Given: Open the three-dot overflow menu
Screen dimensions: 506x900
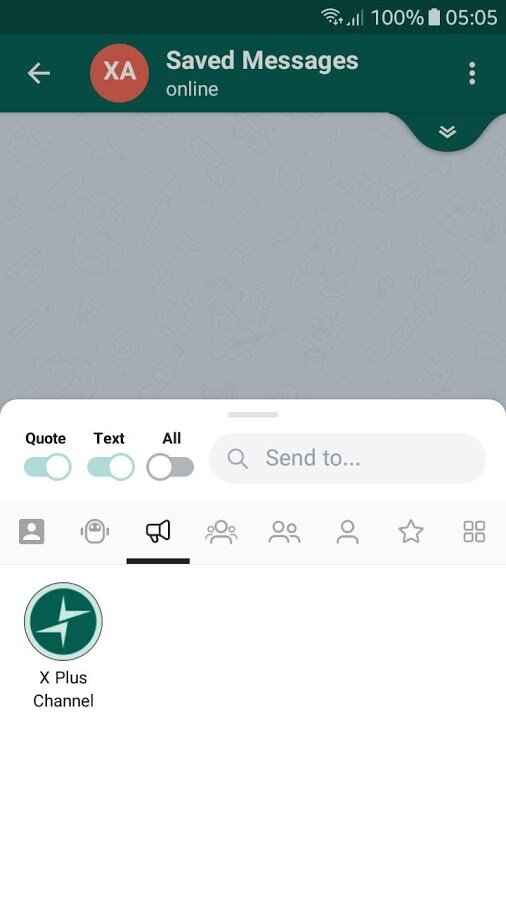Looking at the screenshot, I should pyautogui.click(x=472, y=73).
